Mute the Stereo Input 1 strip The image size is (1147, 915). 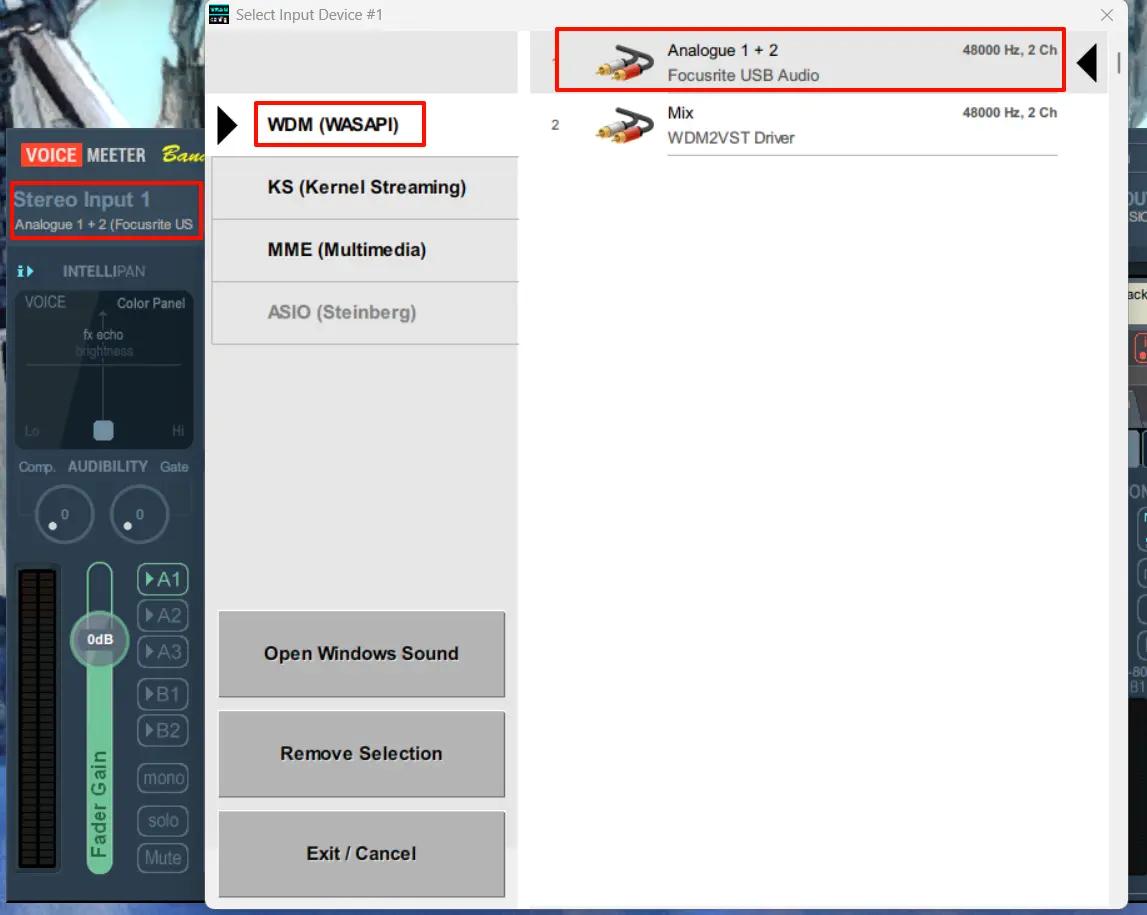[162, 858]
